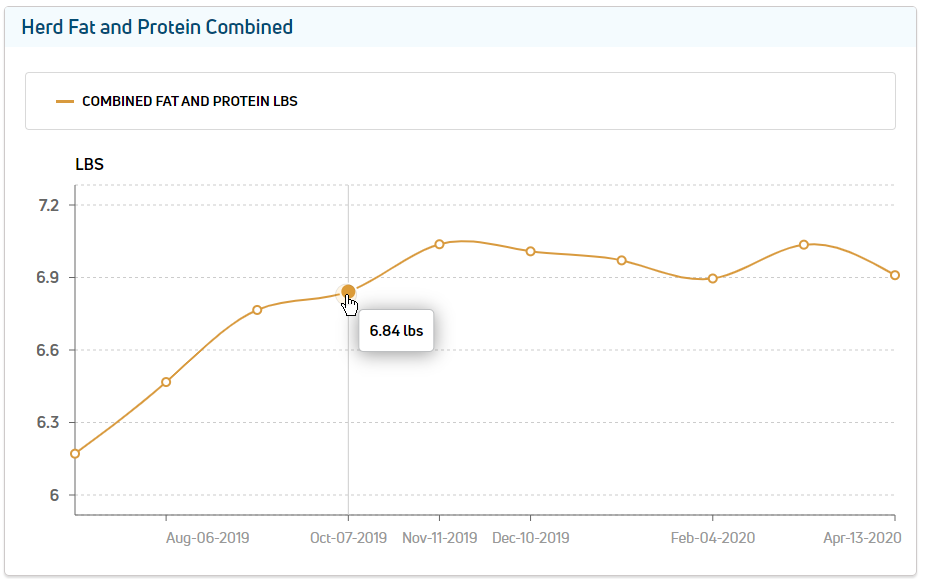Screen dimensions: 925x579
Task: Select the data point above Nov-11-2019
Action: 439,244
